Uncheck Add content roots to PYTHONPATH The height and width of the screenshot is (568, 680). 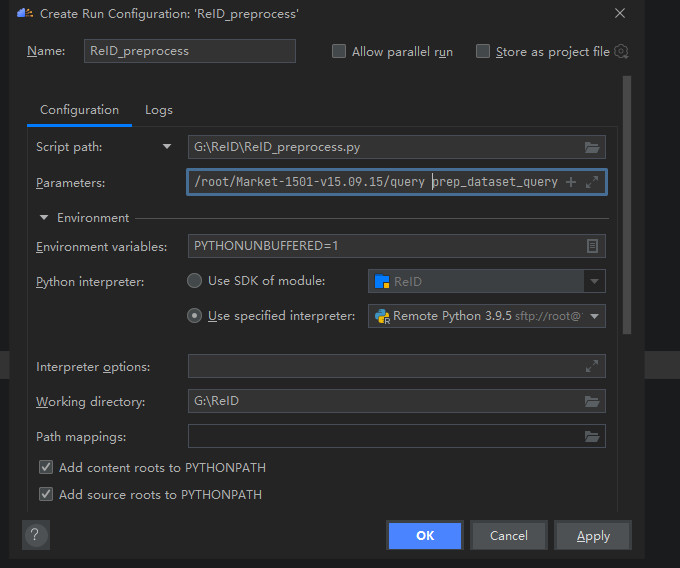[x=45, y=467]
